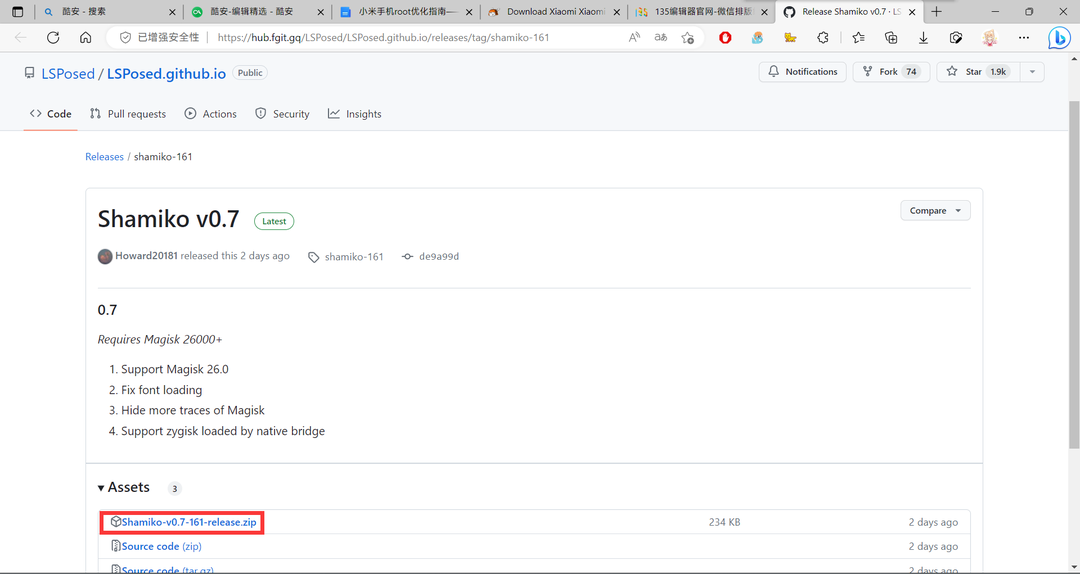Open the red AdBlock extension icon

[x=725, y=38]
